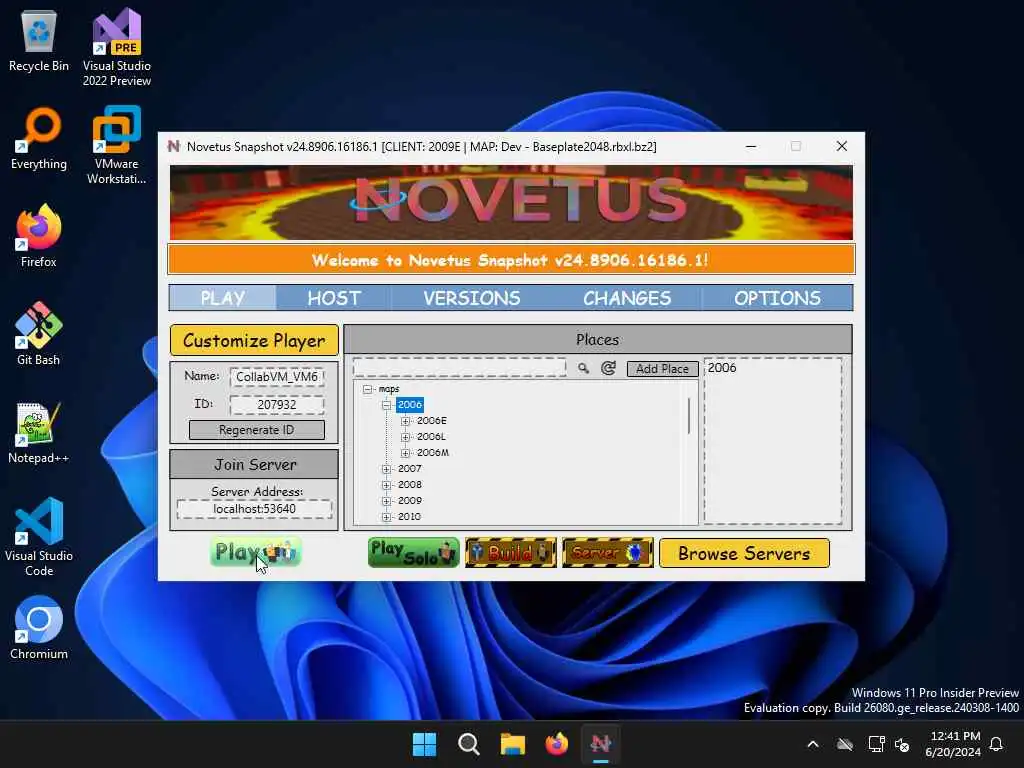Click Novetus taskbar icon
This screenshot has height=768, width=1024.
pos(601,744)
